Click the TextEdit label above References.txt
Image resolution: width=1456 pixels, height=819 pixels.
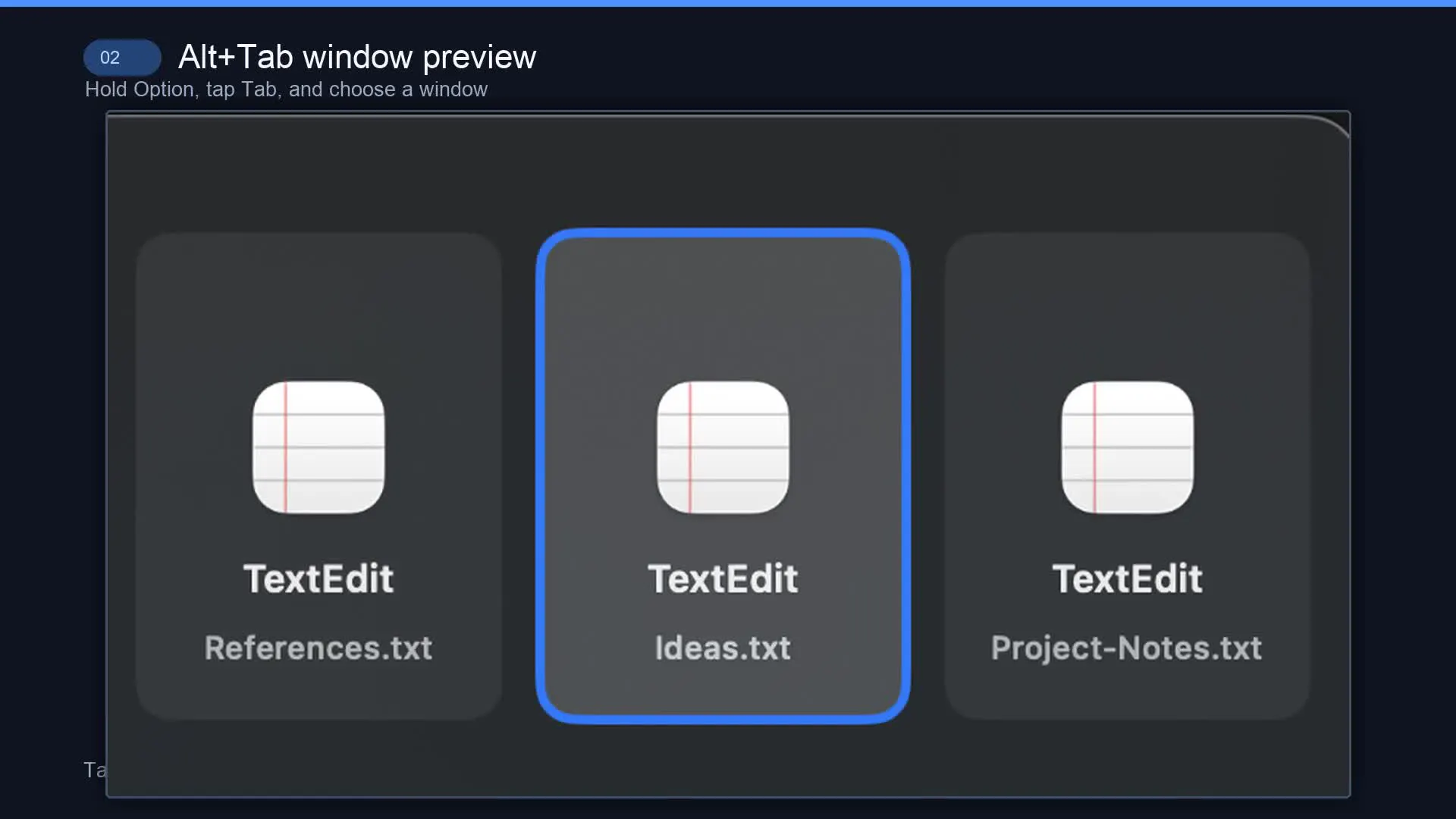tap(318, 579)
